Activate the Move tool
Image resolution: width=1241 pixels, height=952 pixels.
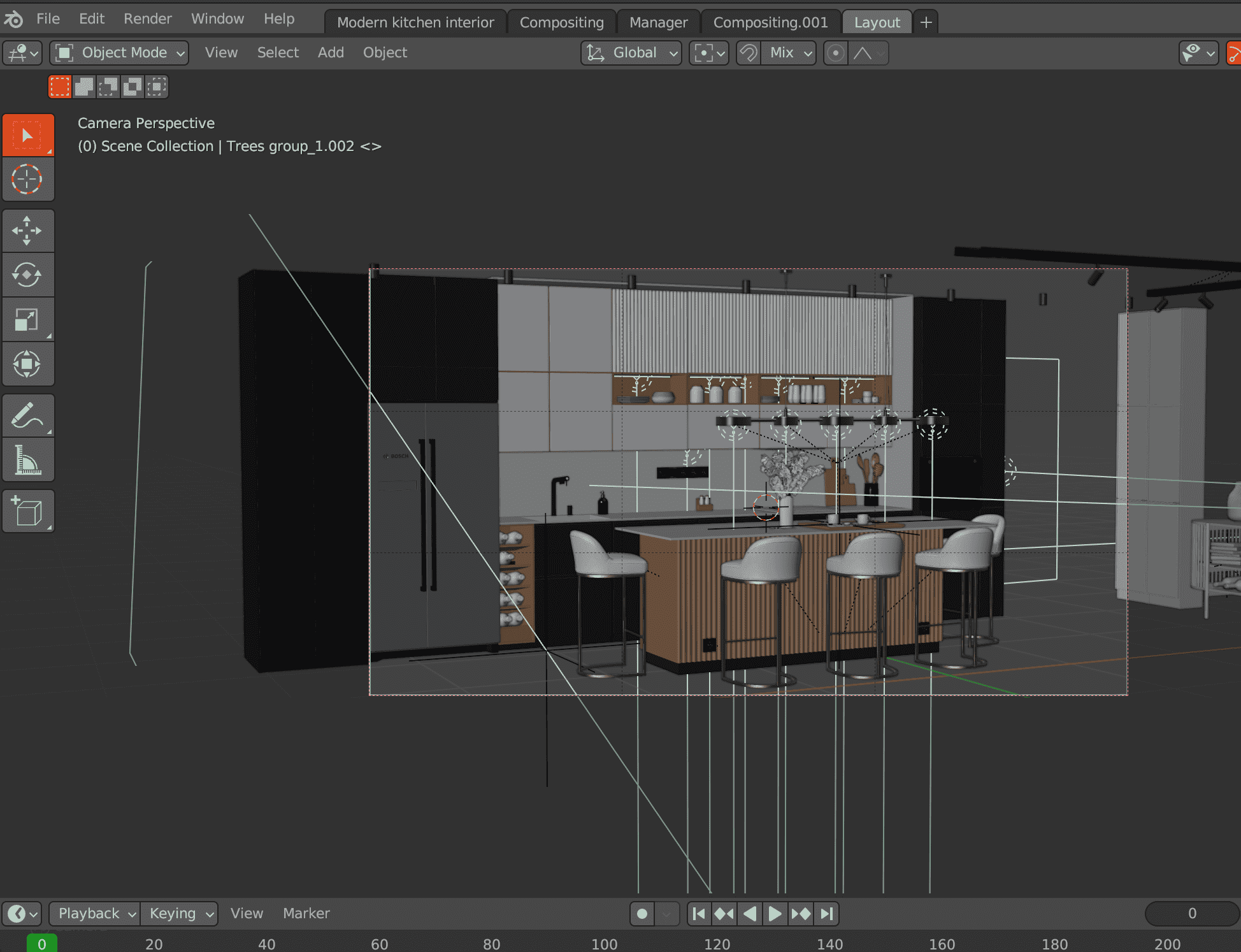(27, 231)
